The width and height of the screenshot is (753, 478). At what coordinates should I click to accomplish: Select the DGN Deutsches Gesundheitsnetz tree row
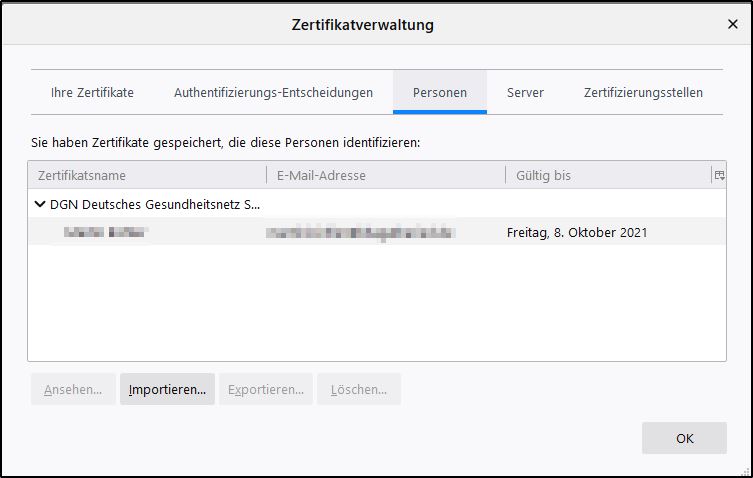154,204
